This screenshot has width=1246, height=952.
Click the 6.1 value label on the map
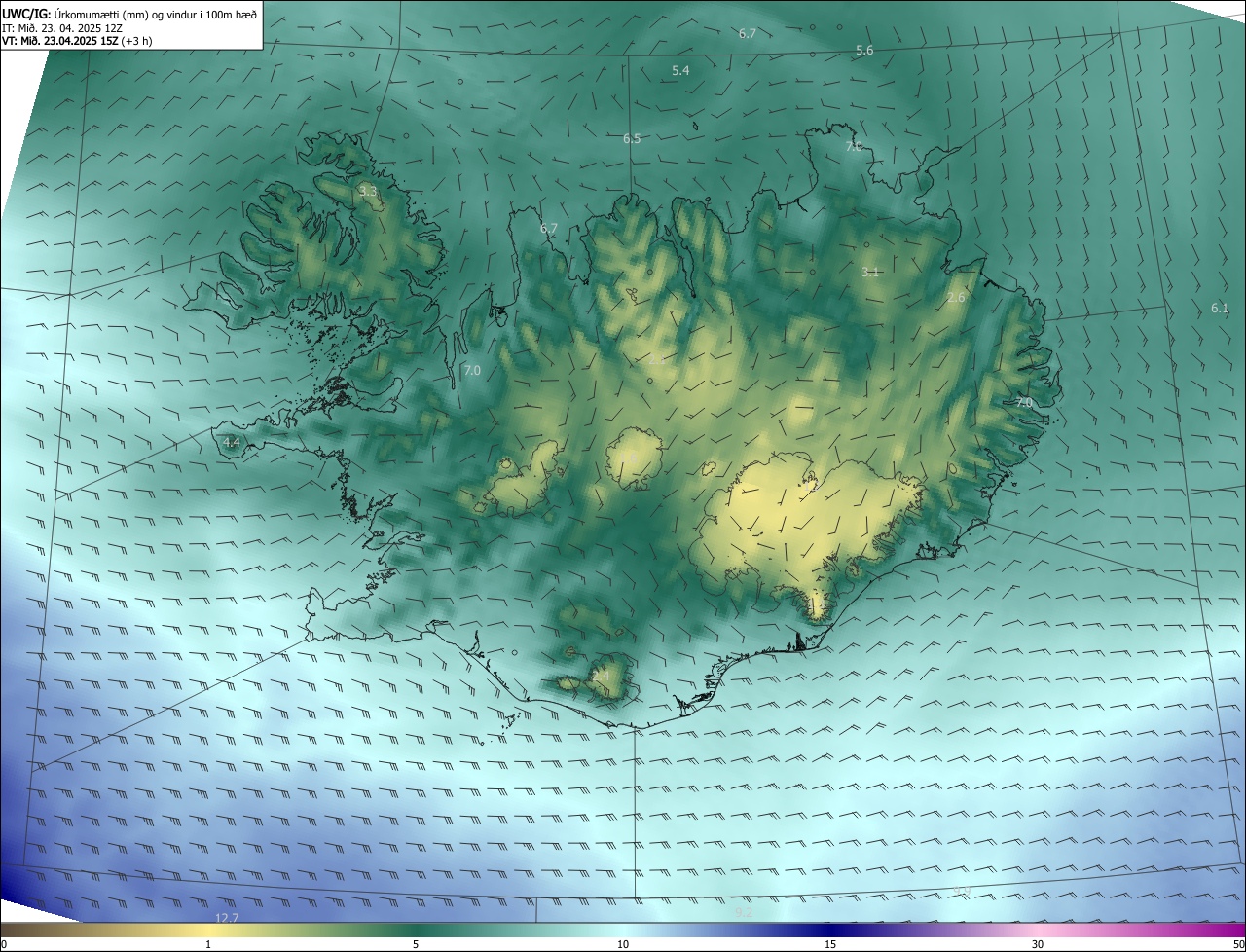(1220, 309)
